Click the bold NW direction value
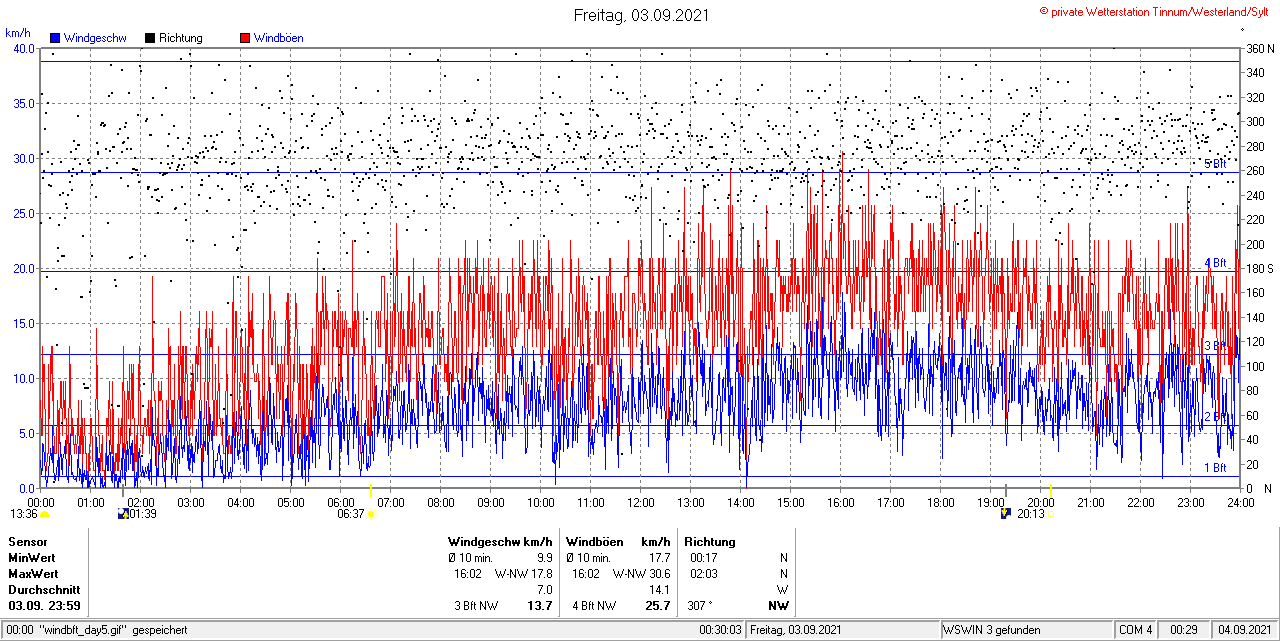 [x=778, y=606]
